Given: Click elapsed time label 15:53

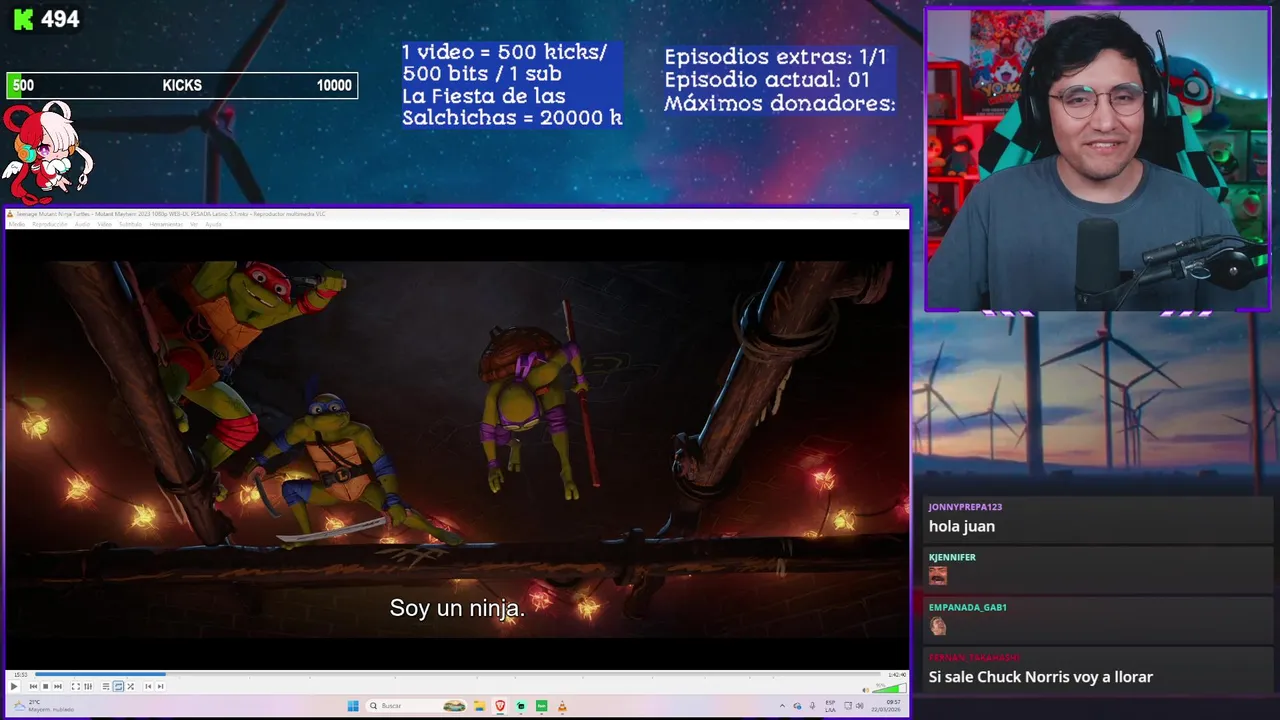Looking at the screenshot, I should point(21,675).
